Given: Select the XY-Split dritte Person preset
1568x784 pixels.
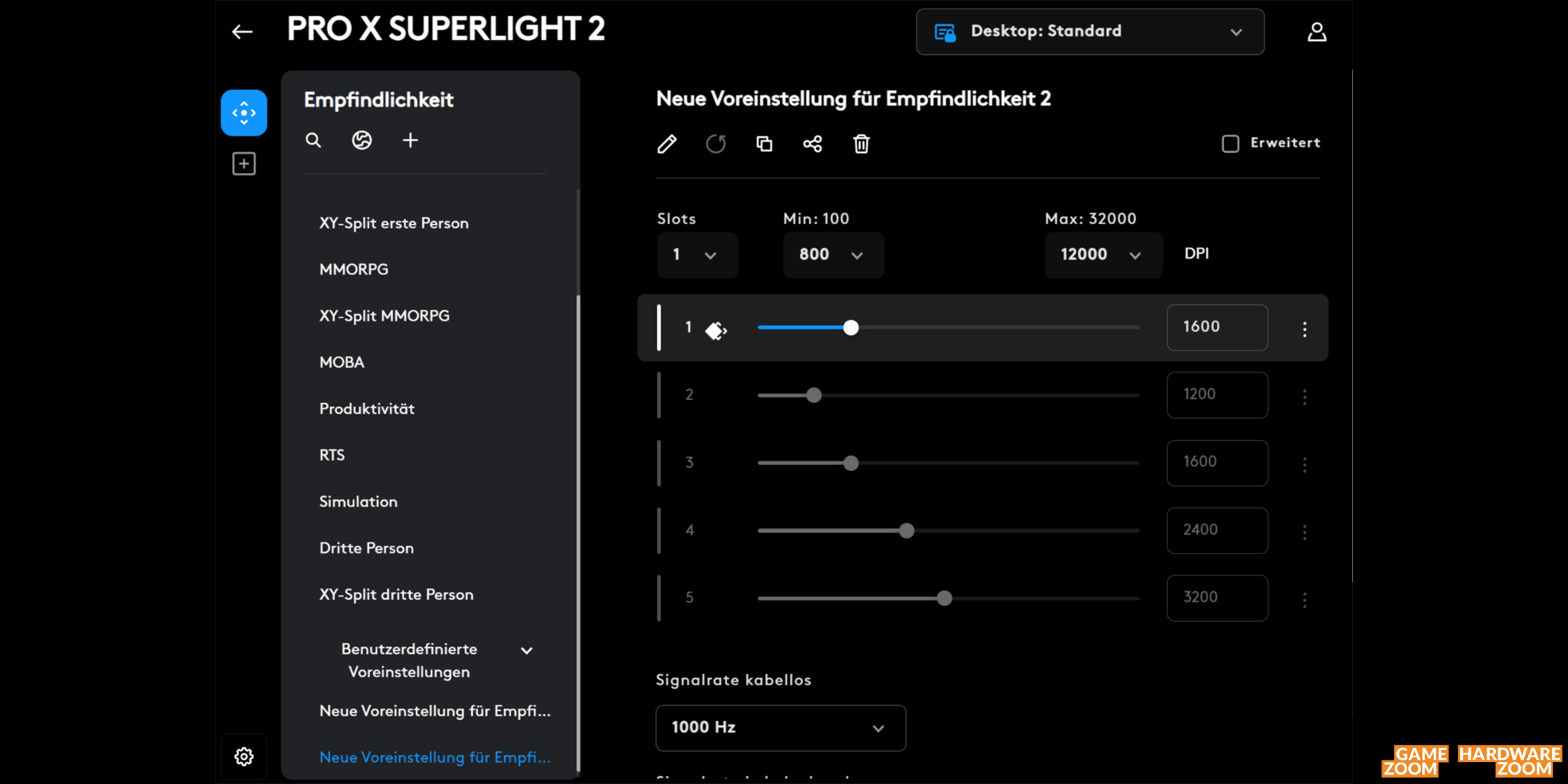Looking at the screenshot, I should coord(396,594).
